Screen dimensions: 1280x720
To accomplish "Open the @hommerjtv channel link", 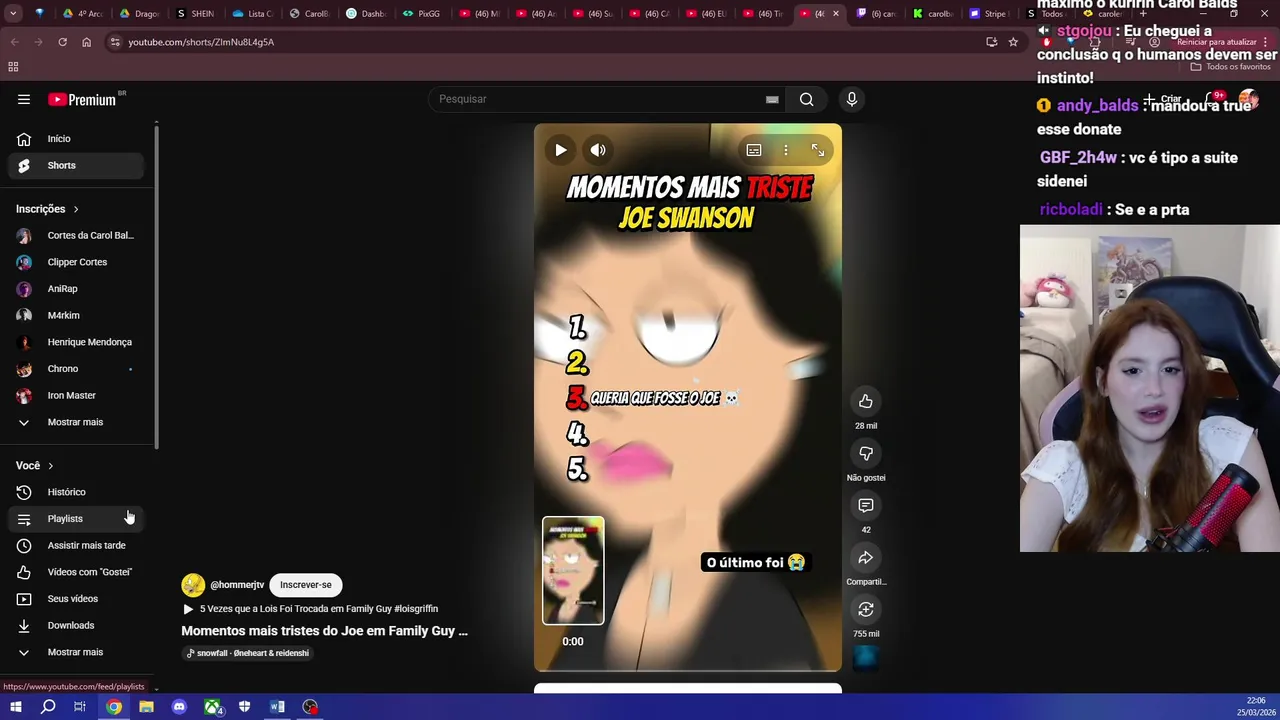I will tap(237, 585).
